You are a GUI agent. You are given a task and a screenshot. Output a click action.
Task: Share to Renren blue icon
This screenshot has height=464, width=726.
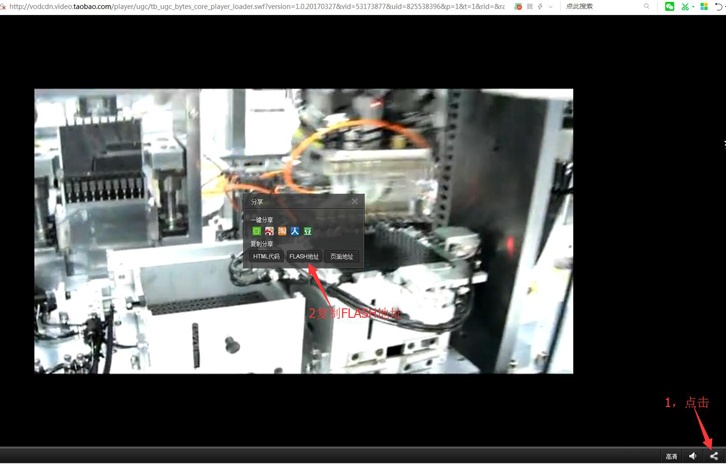(295, 231)
